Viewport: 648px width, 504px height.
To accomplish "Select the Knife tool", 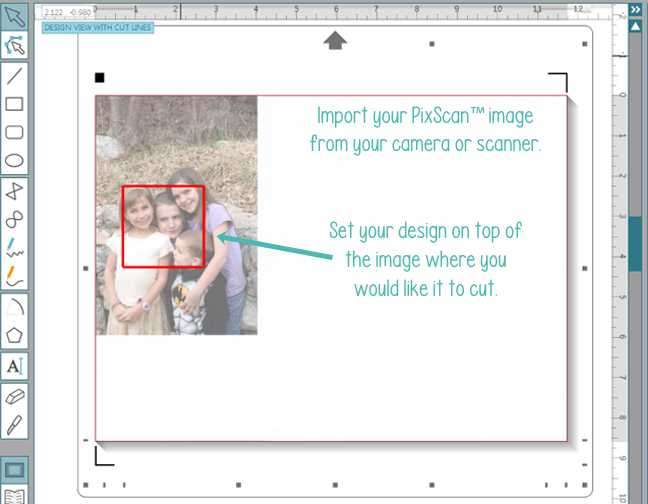I will coord(14,425).
